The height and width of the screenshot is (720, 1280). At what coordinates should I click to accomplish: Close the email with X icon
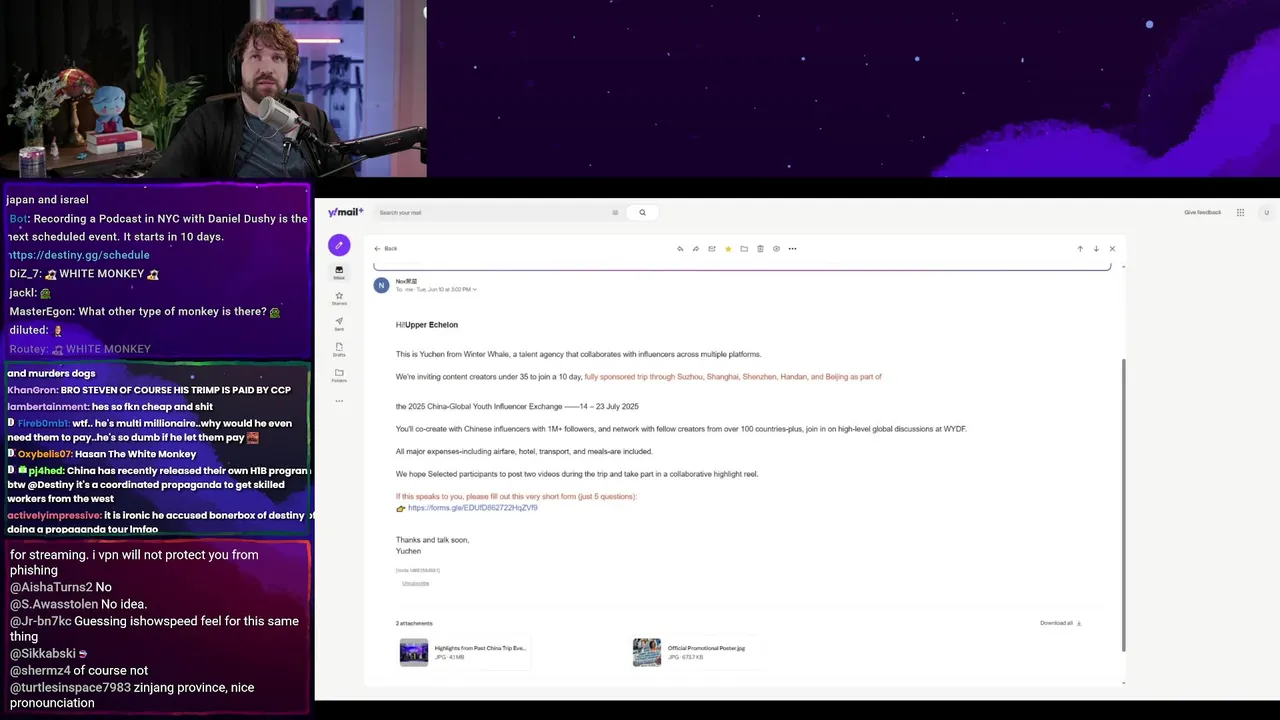pos(1112,248)
